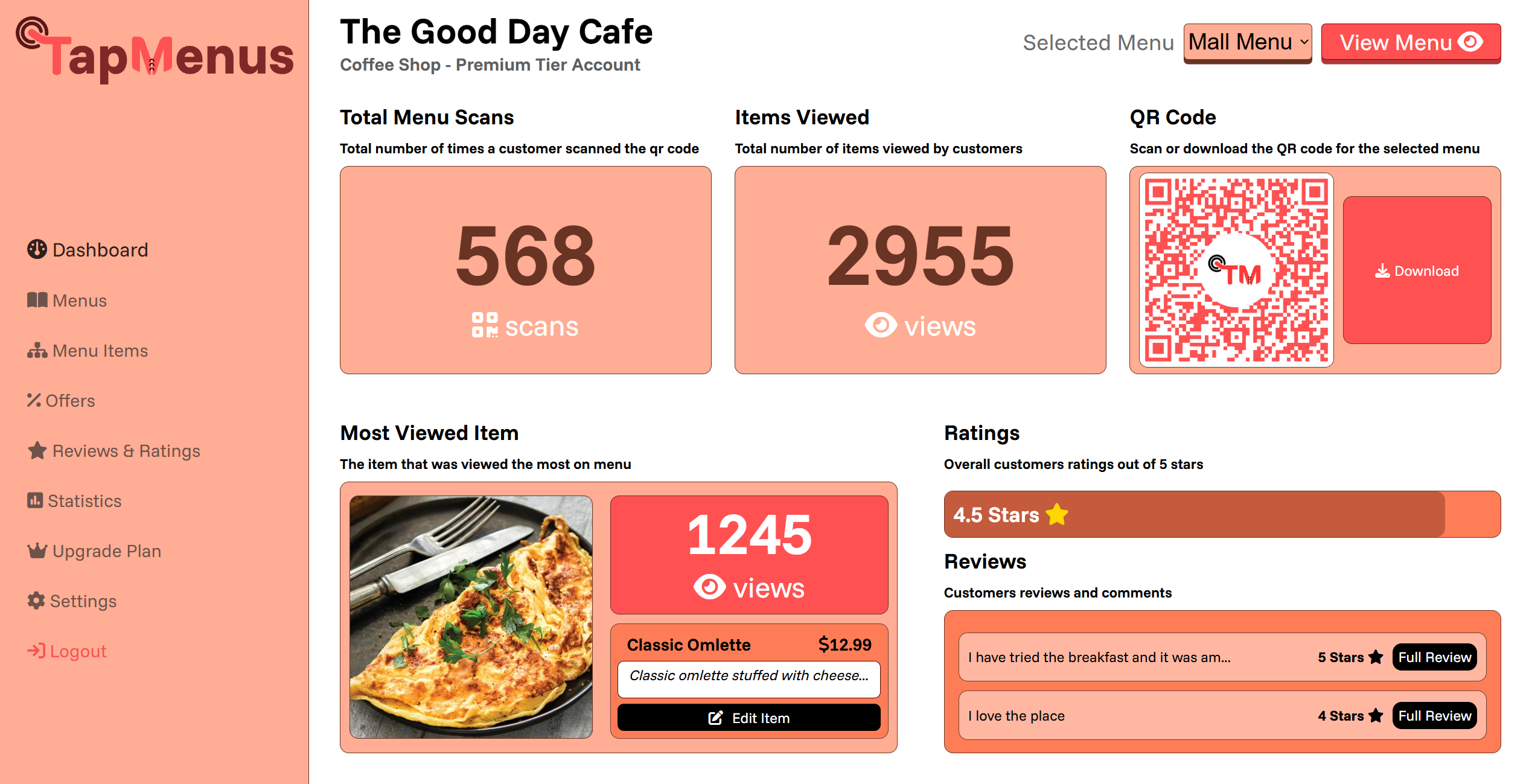The height and width of the screenshot is (784, 1529).
Task: Open Full Review for 5 Stars review
Action: click(1434, 657)
